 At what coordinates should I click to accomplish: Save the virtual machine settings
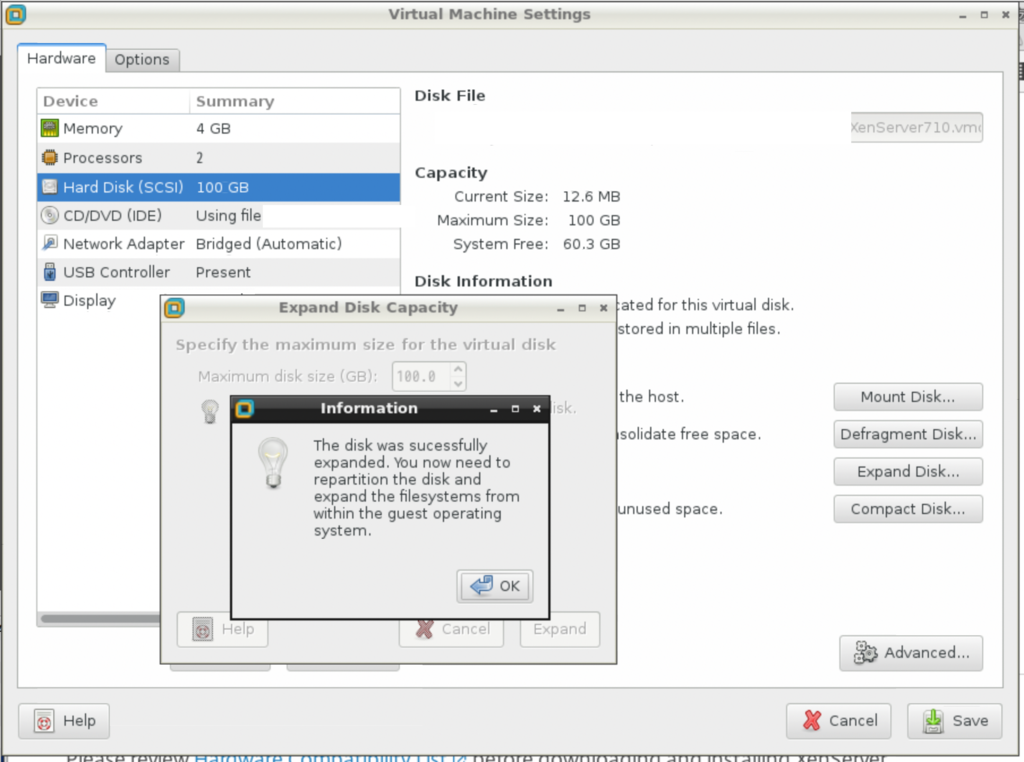pyautogui.click(x=954, y=721)
